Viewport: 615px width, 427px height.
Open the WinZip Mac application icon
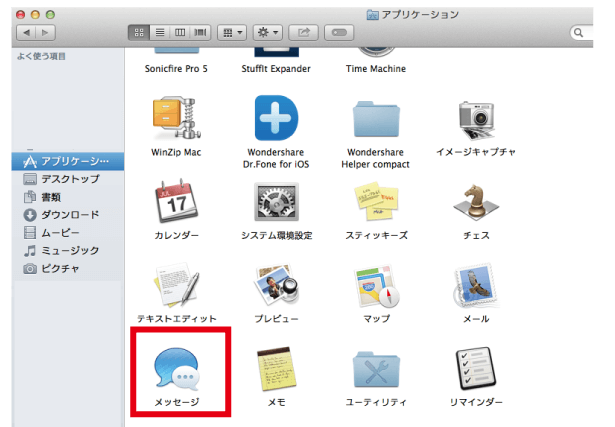click(x=176, y=118)
